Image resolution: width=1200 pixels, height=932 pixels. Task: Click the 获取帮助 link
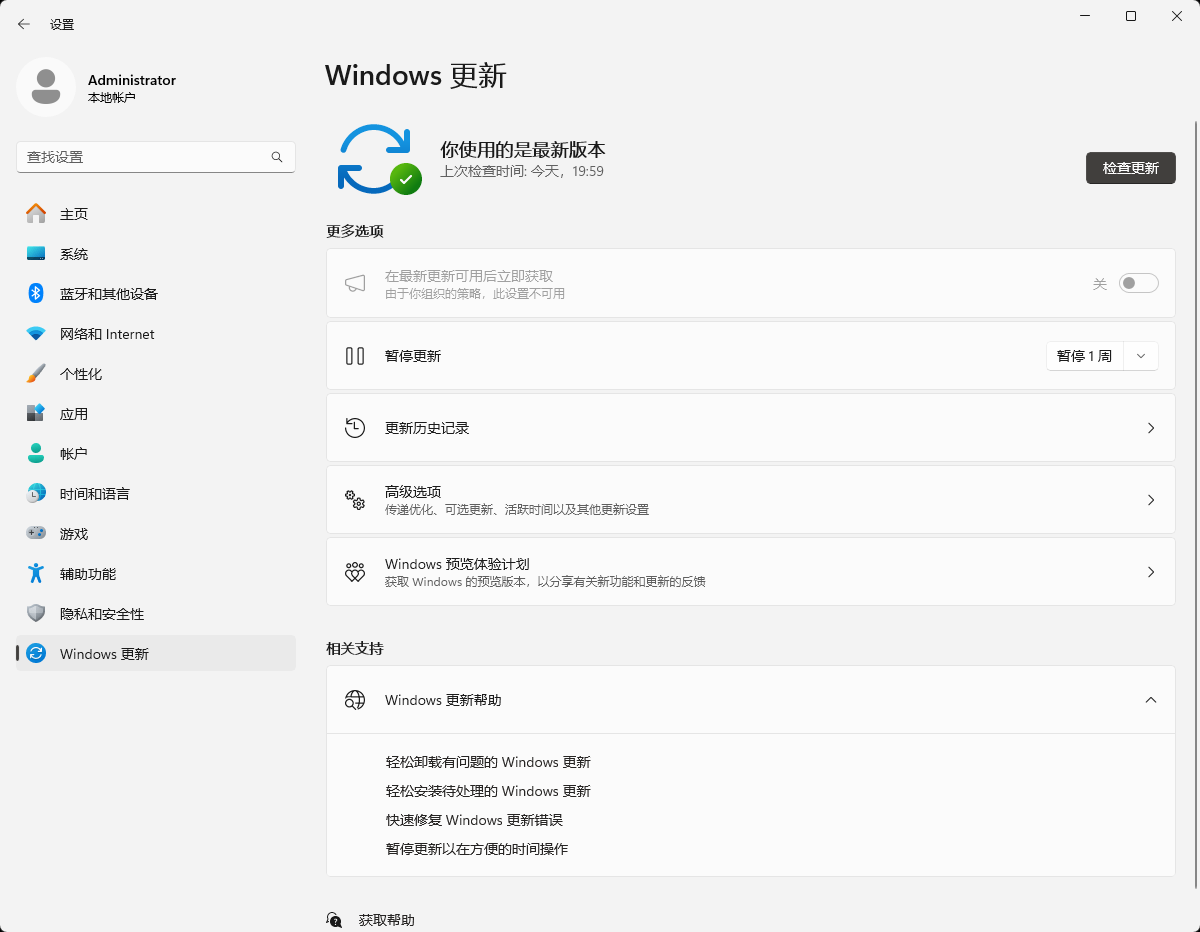(386, 920)
